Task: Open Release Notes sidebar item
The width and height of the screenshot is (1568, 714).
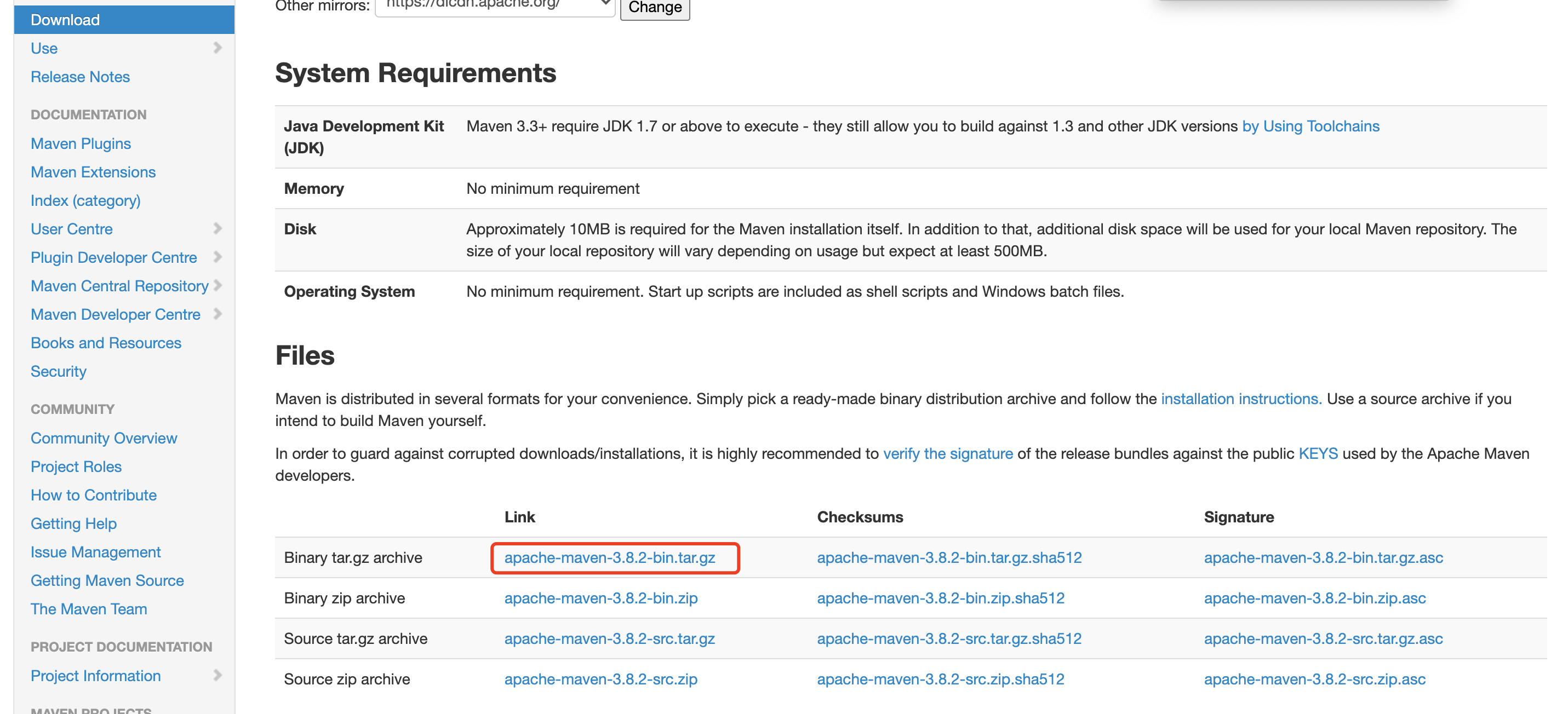Action: (x=80, y=77)
